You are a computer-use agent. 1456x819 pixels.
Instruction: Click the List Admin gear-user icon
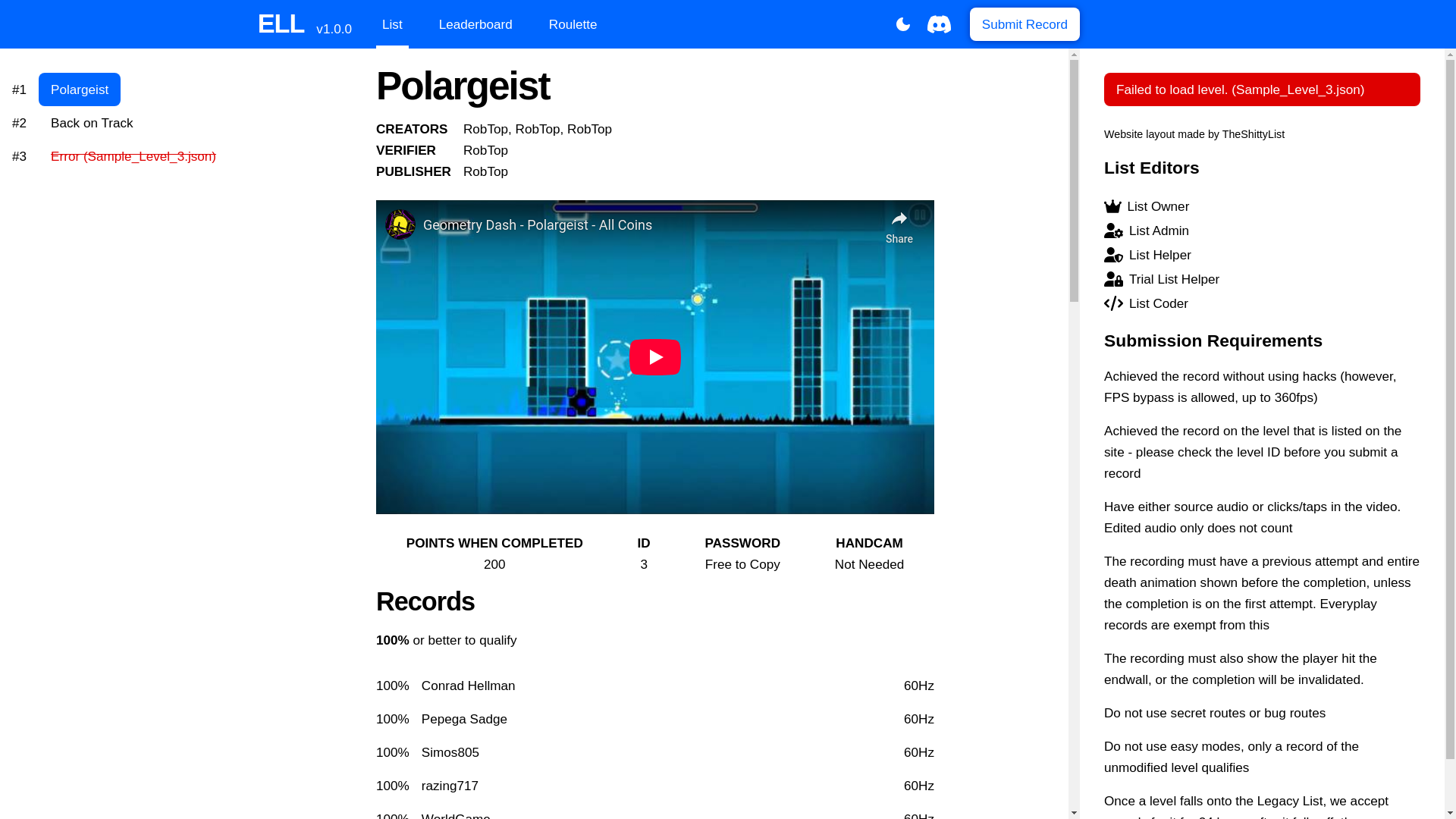pos(1113,231)
